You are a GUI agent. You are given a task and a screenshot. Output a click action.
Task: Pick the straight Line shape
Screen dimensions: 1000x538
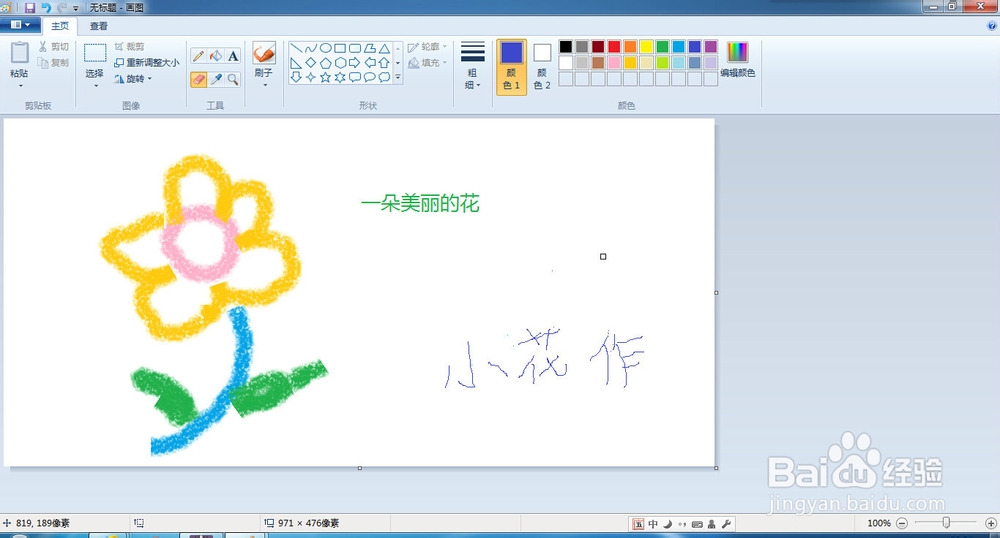(x=296, y=48)
